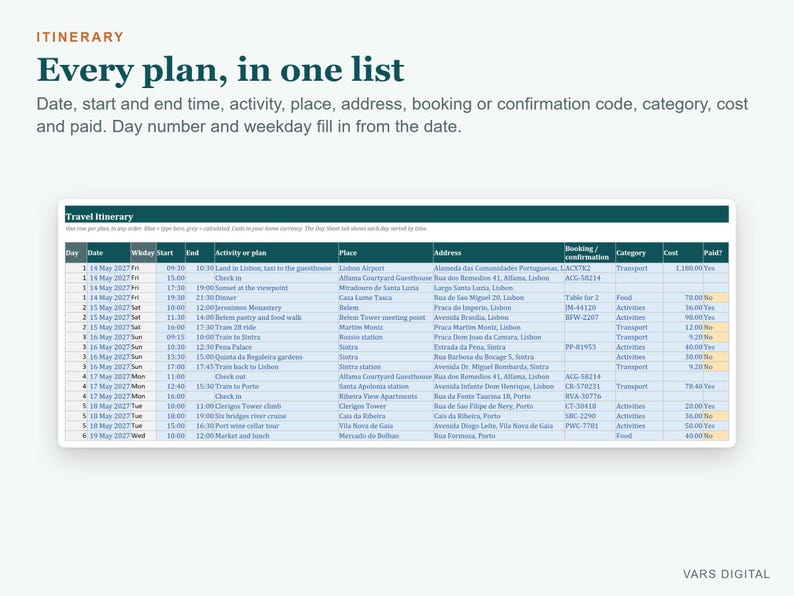Select the 'Activity or plan' column header
794x596 pixels.
pyautogui.click(x=276, y=253)
